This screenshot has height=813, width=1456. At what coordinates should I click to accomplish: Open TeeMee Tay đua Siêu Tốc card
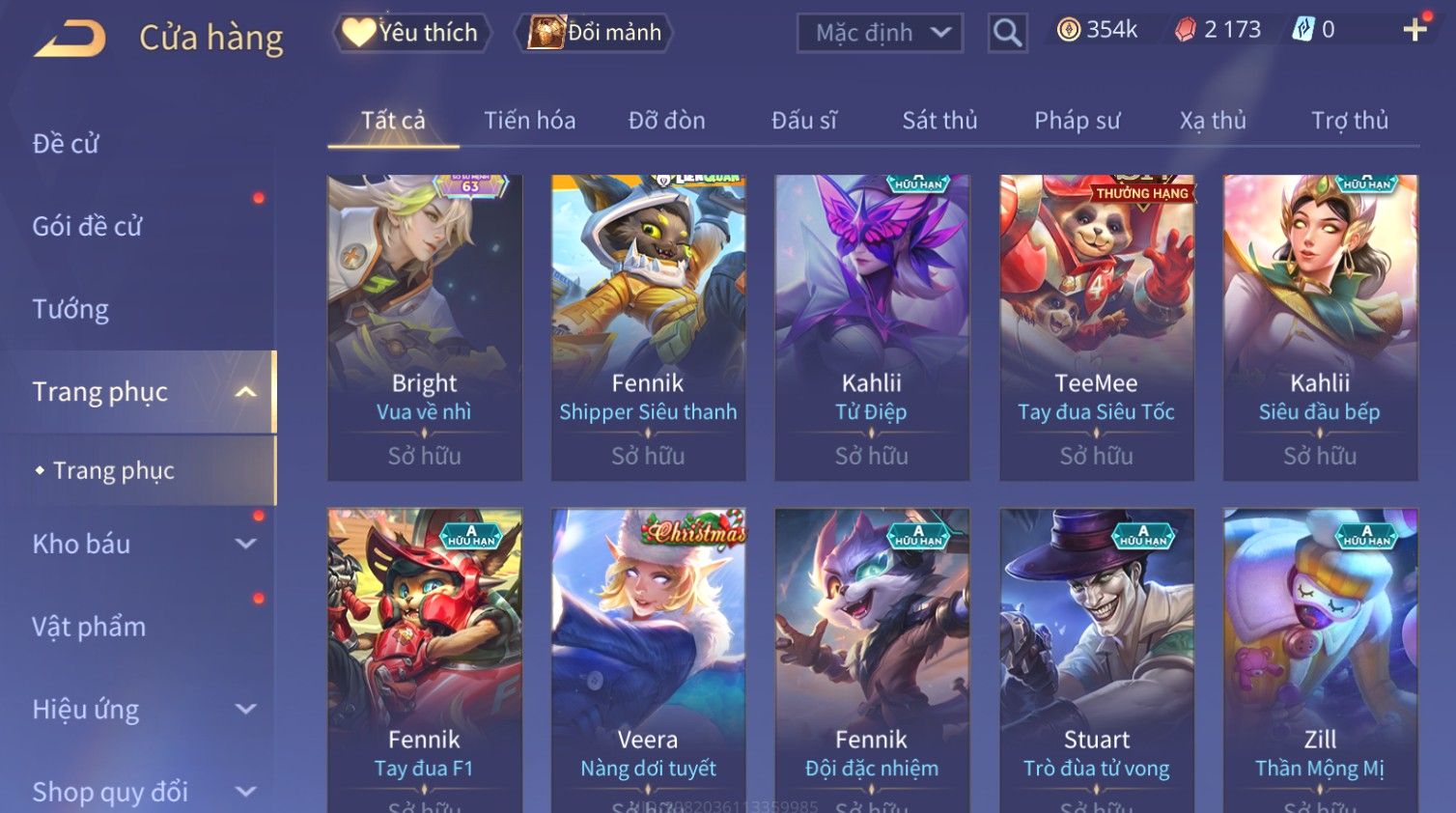click(x=1097, y=327)
